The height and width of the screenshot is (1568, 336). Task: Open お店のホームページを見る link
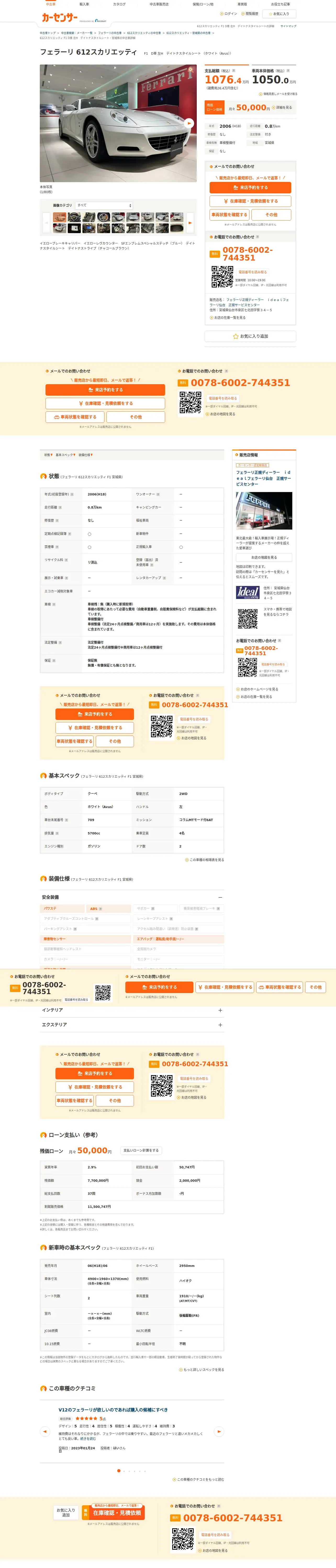pyautogui.click(x=257, y=689)
